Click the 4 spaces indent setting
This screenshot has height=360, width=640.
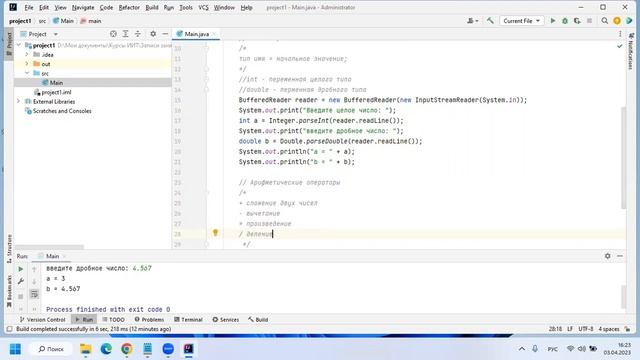pyautogui.click(x=609, y=329)
